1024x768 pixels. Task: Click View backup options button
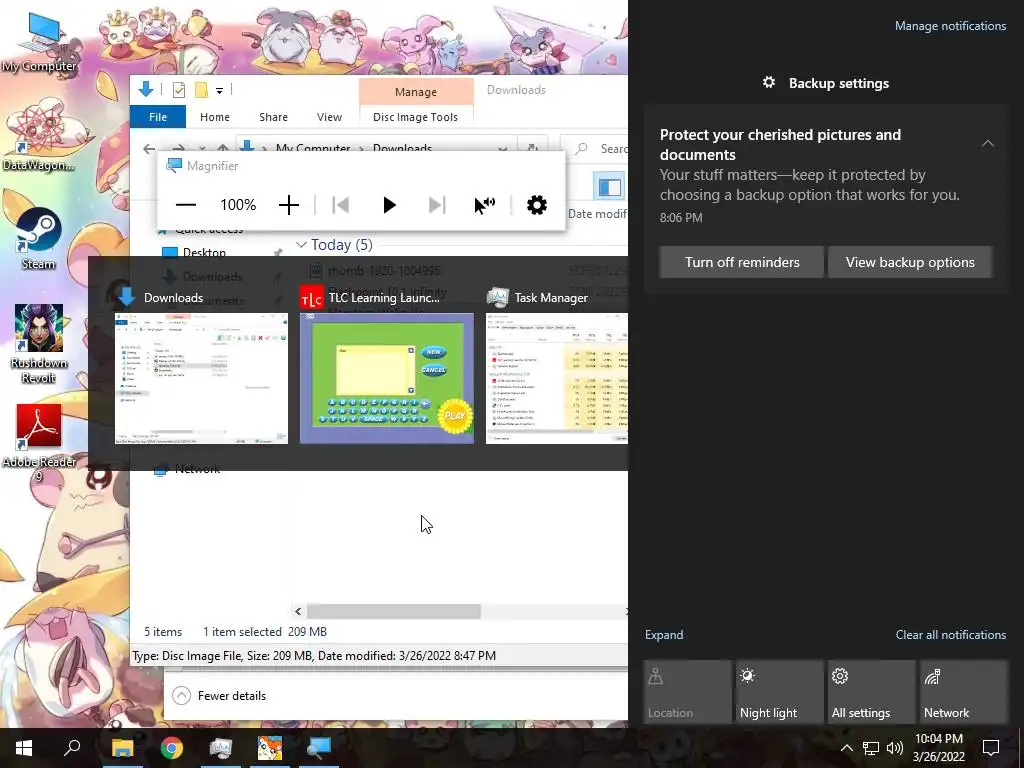click(910, 262)
